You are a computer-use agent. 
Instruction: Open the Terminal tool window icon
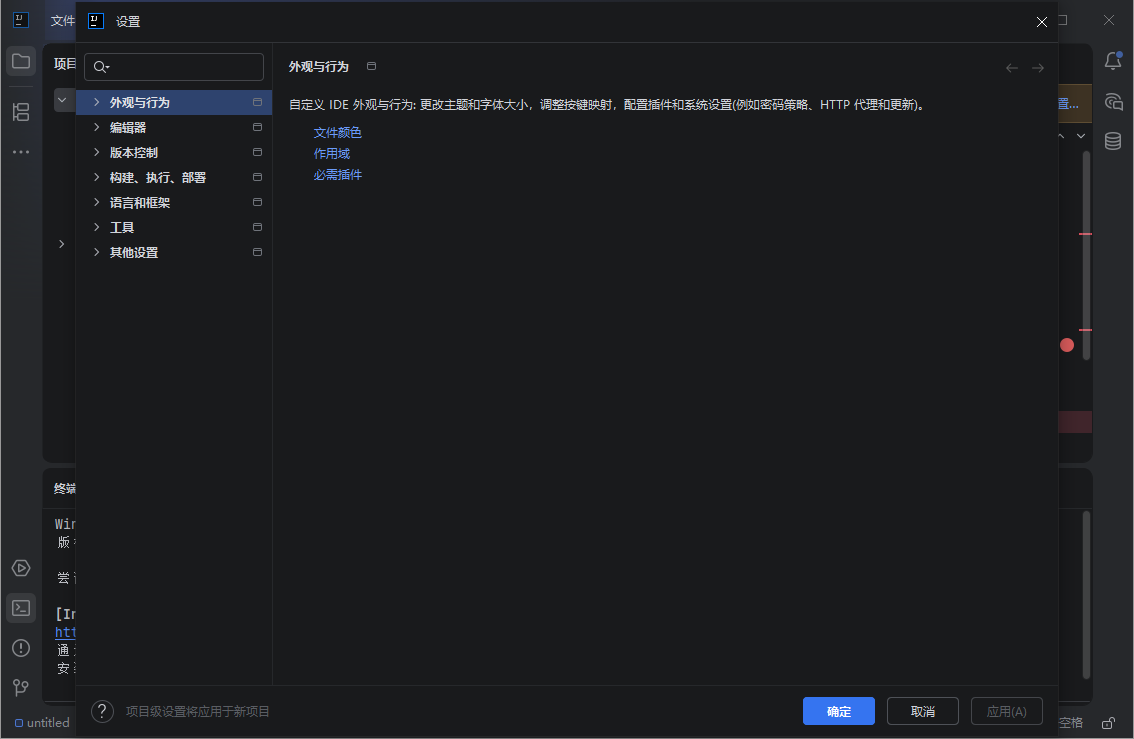[20, 608]
